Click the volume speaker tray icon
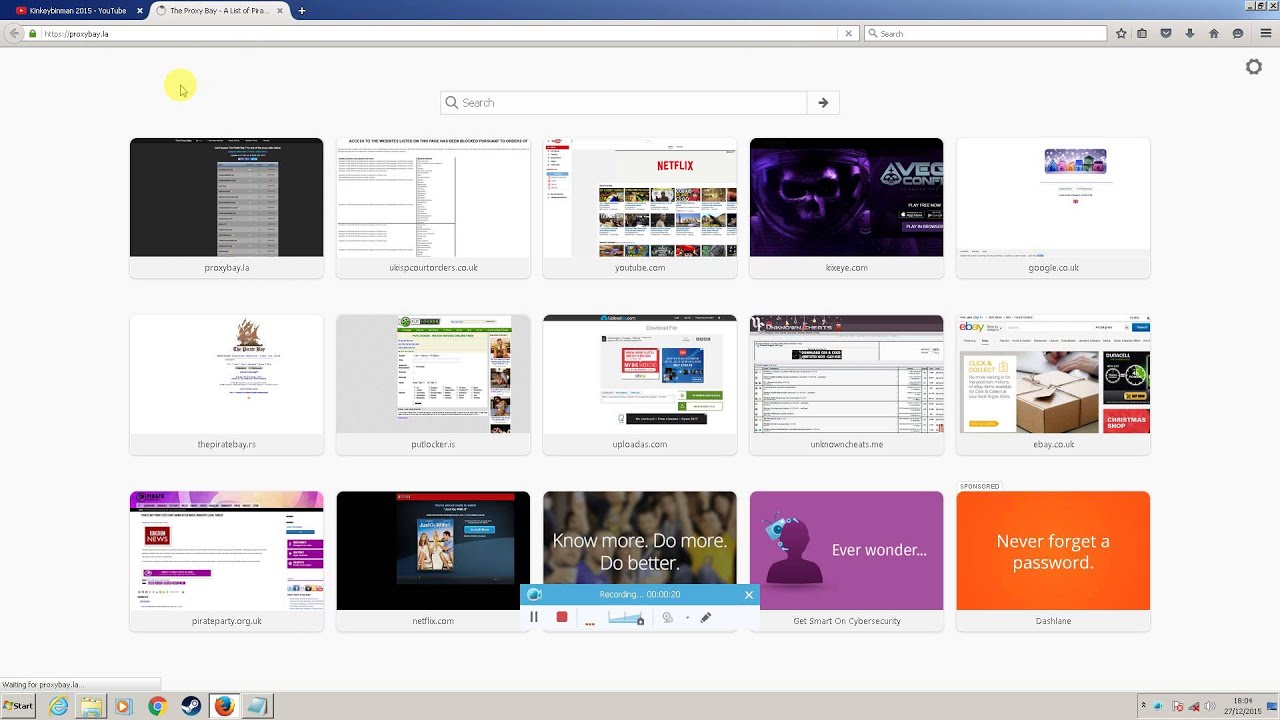Image resolution: width=1280 pixels, height=720 pixels. click(1209, 706)
